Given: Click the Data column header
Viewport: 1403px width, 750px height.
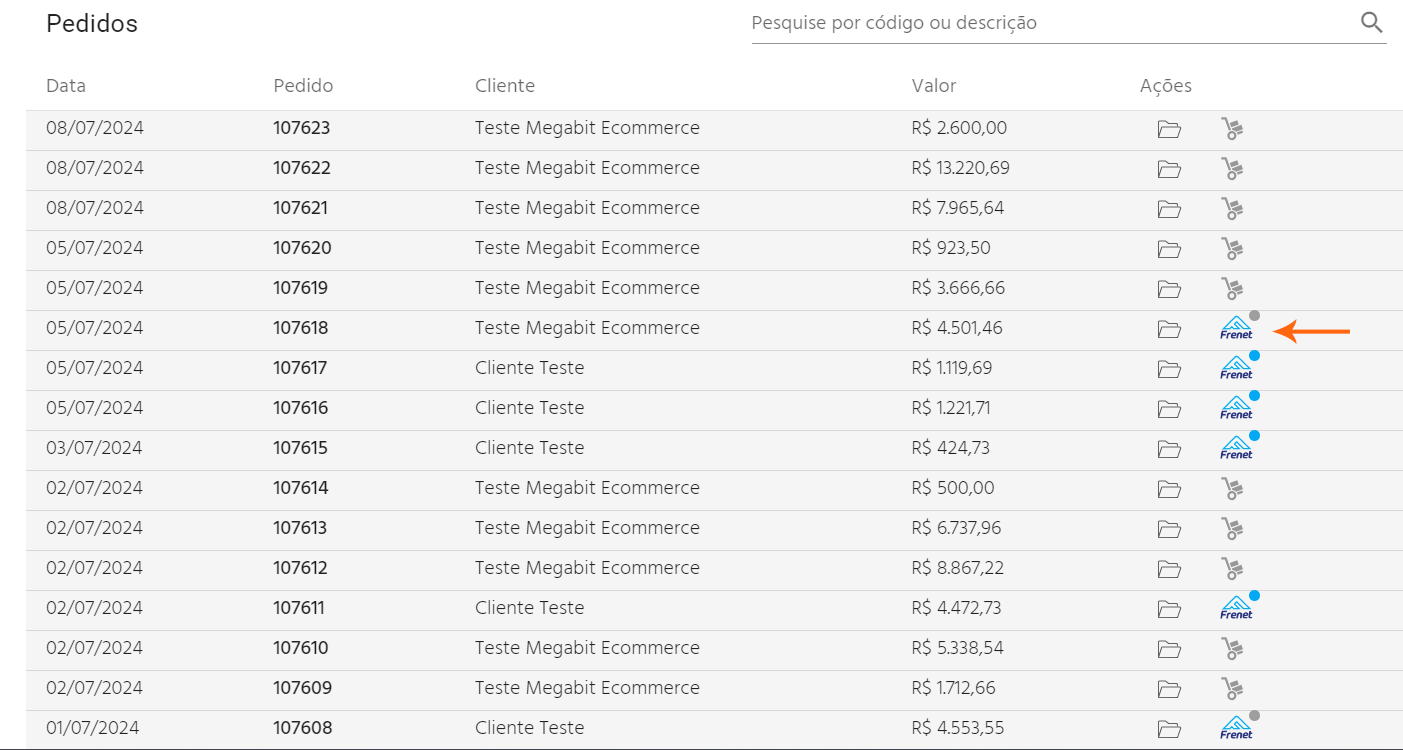Looking at the screenshot, I should coord(66,86).
